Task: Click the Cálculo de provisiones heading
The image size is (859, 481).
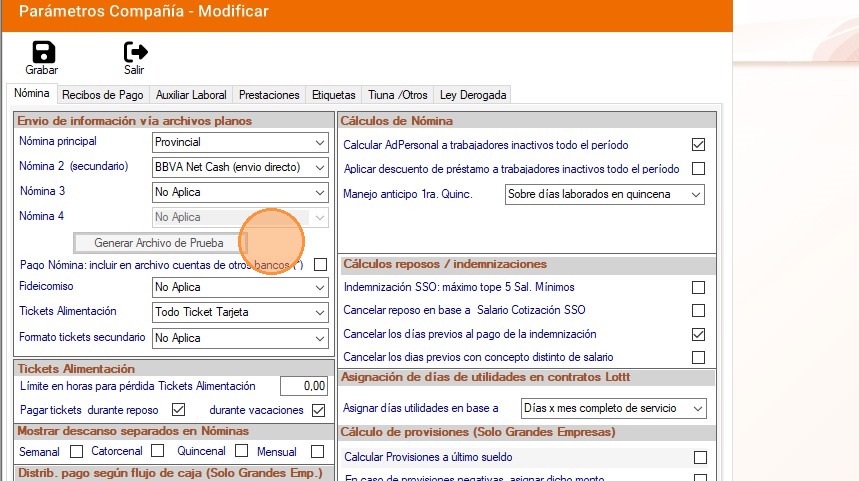Action: click(478, 432)
